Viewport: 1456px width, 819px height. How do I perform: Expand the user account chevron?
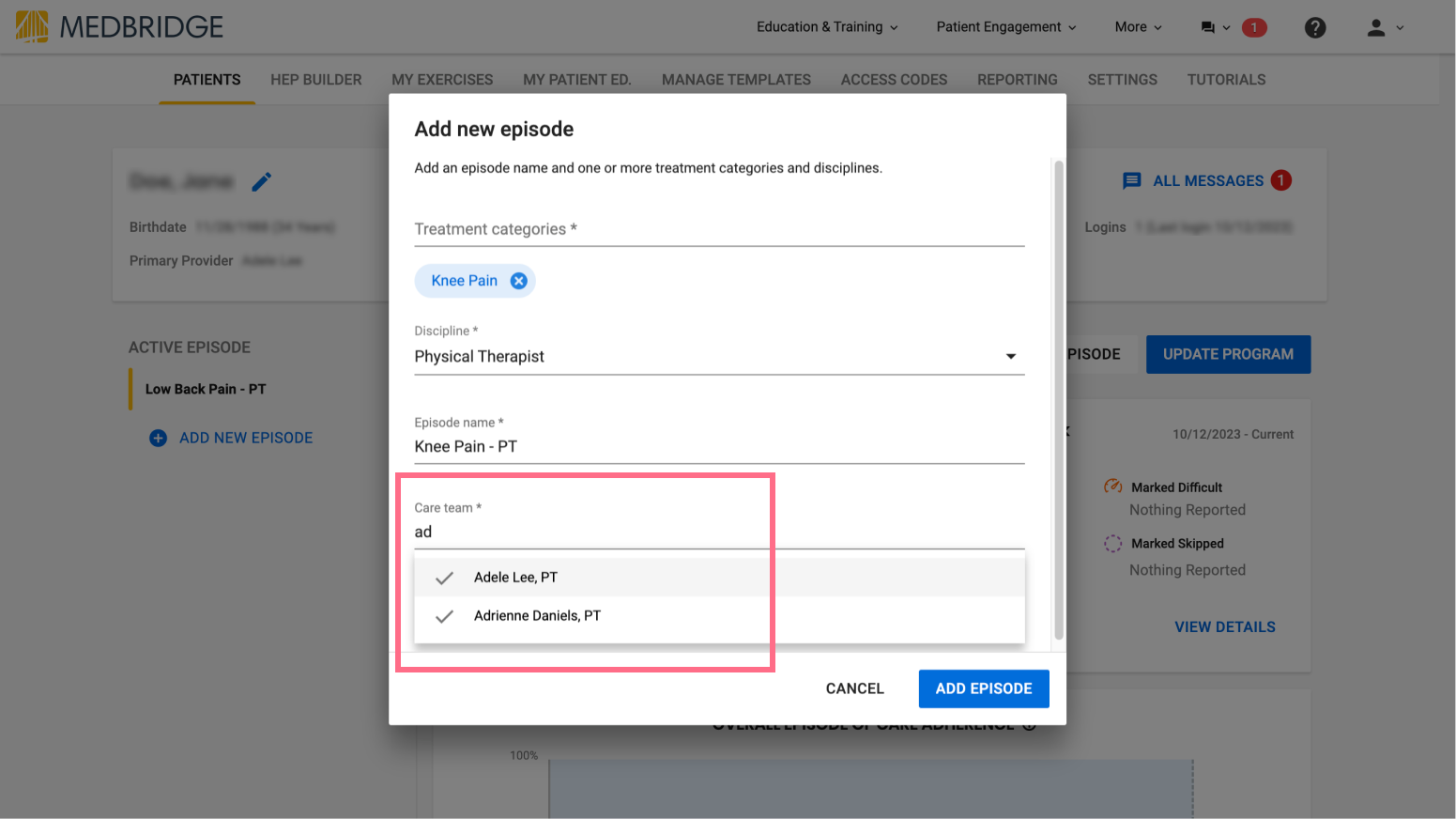1400,28
